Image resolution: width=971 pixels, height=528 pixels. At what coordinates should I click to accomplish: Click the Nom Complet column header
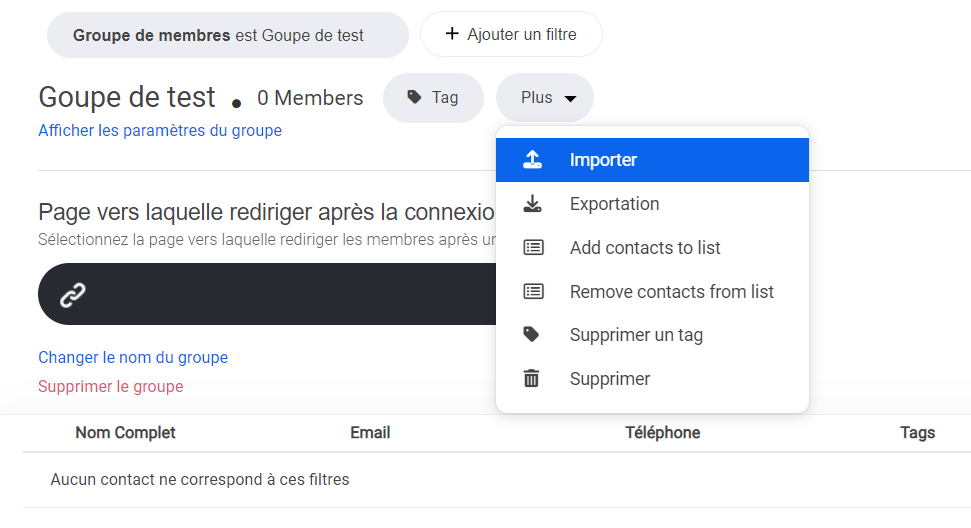[125, 433]
